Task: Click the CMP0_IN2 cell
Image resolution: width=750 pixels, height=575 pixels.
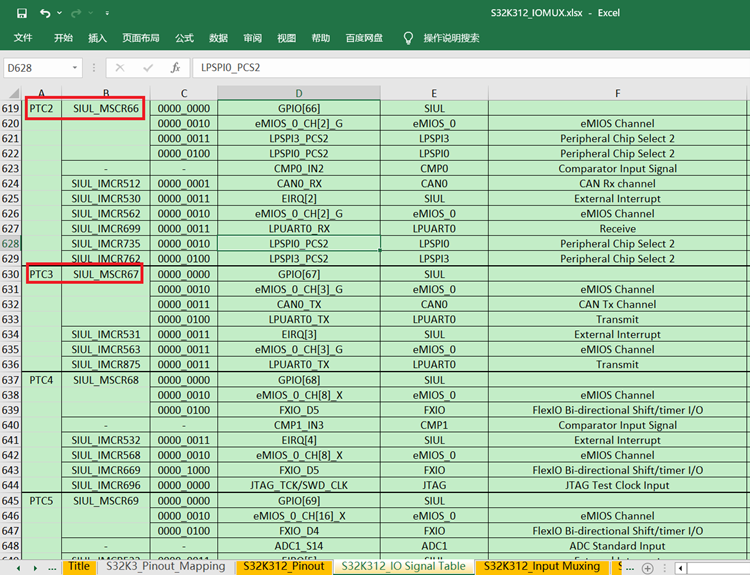Action: click(x=299, y=168)
